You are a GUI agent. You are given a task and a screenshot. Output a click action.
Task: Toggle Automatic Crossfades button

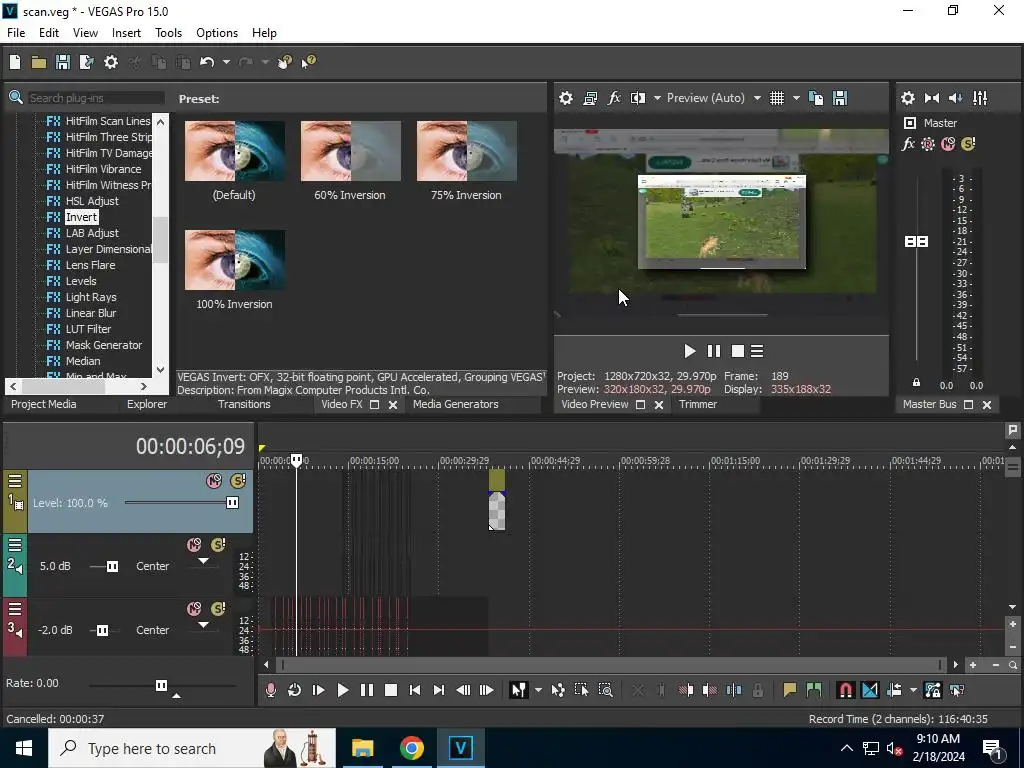click(x=870, y=690)
